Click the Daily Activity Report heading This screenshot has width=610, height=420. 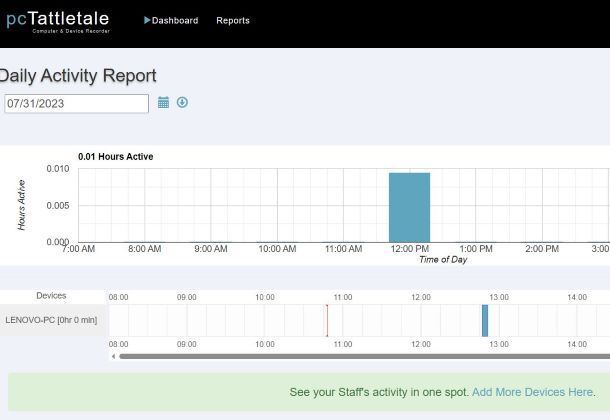point(78,75)
